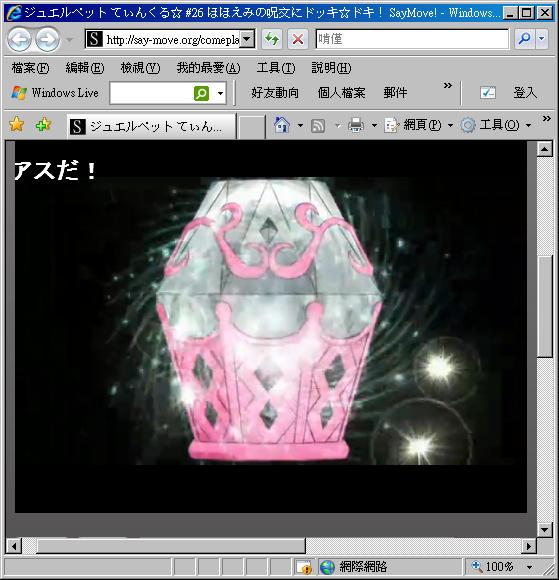Open the 工具(T) menu in menu bar
559x580 pixels.
(x=276, y=68)
